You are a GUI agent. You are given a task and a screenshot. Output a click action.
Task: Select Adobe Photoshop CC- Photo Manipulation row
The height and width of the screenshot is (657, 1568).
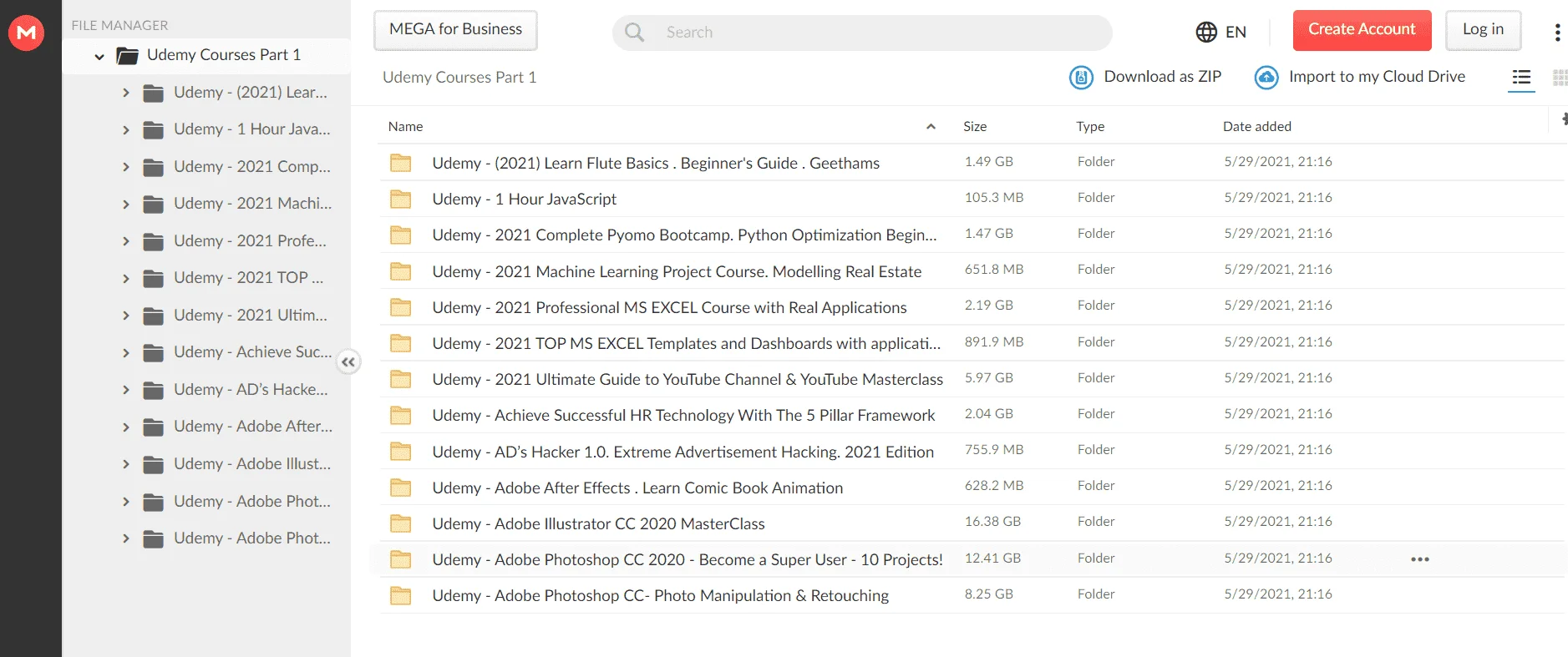[x=660, y=595]
